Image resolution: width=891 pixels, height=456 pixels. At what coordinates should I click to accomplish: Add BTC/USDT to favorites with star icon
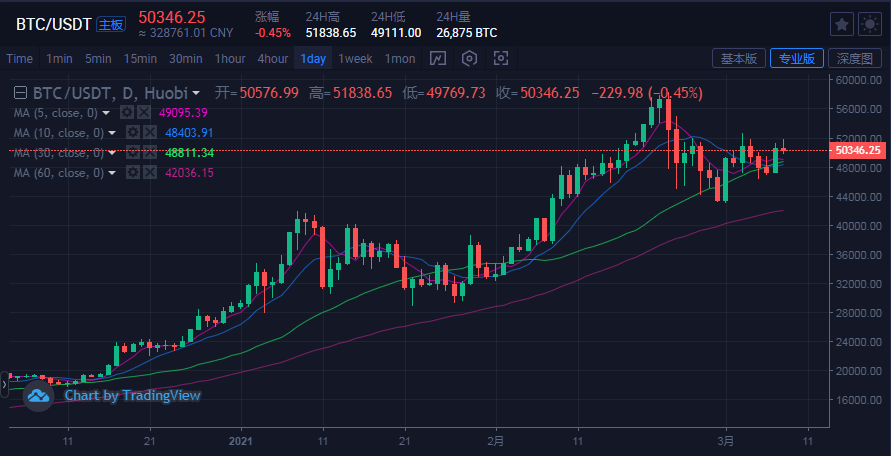(x=842, y=23)
